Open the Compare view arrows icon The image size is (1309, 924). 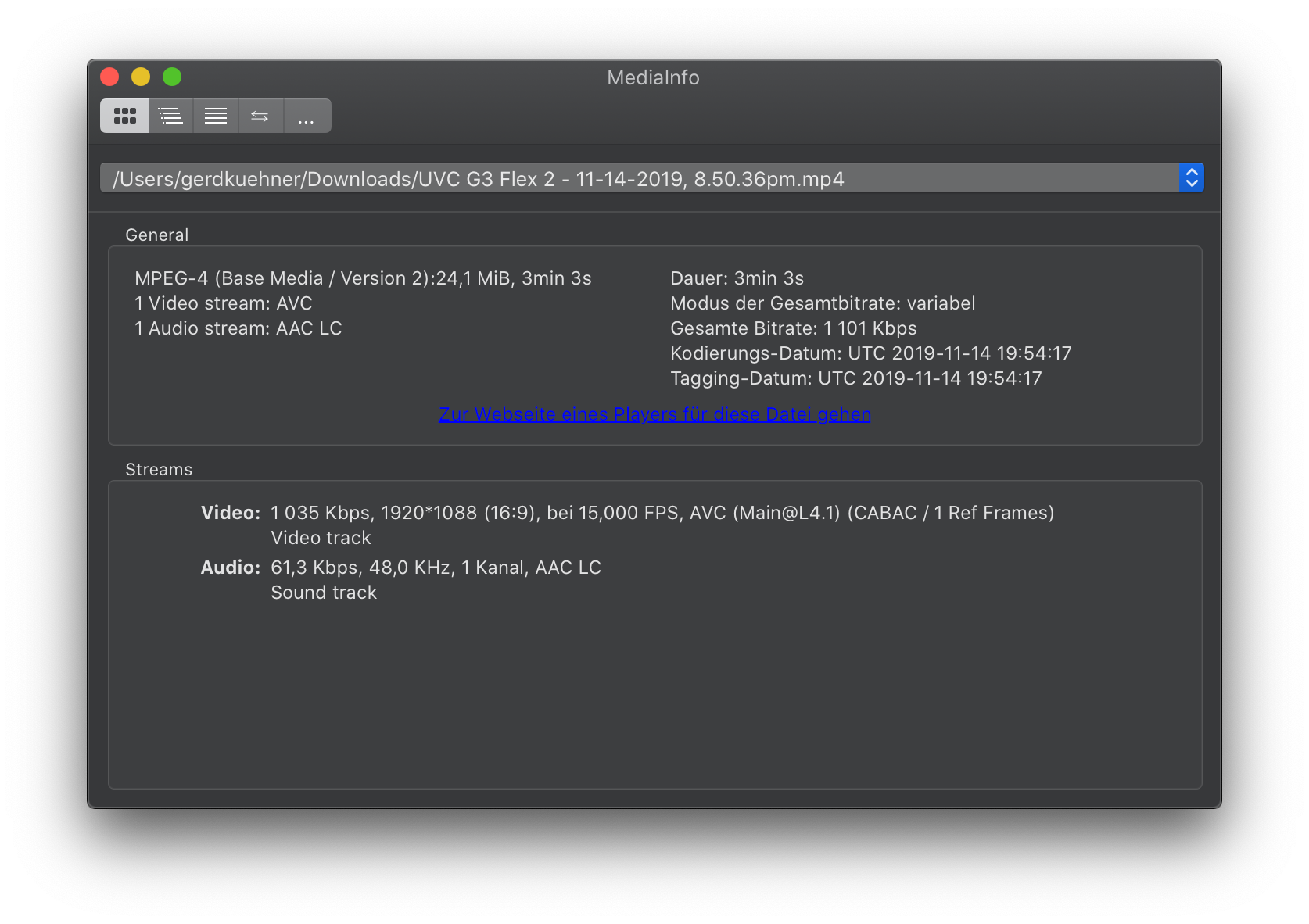(x=260, y=116)
